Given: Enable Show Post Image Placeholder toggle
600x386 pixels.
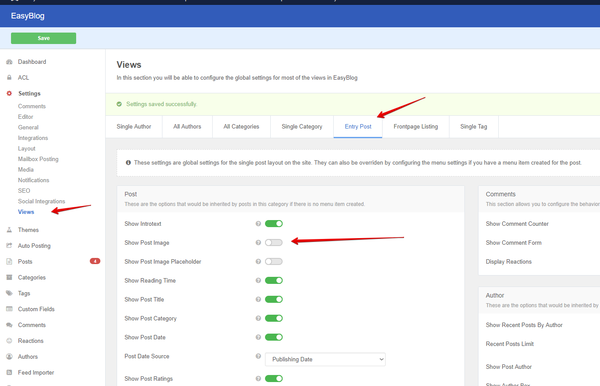Looking at the screenshot, I should tap(274, 261).
